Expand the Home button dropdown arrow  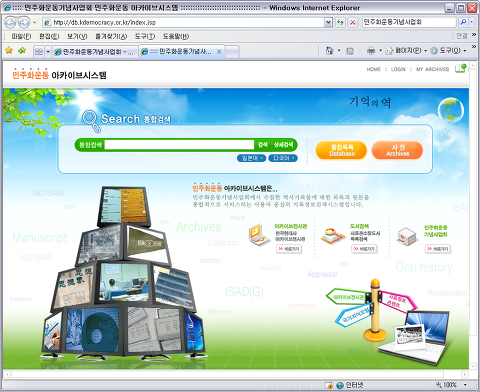pyautogui.click(x=339, y=51)
